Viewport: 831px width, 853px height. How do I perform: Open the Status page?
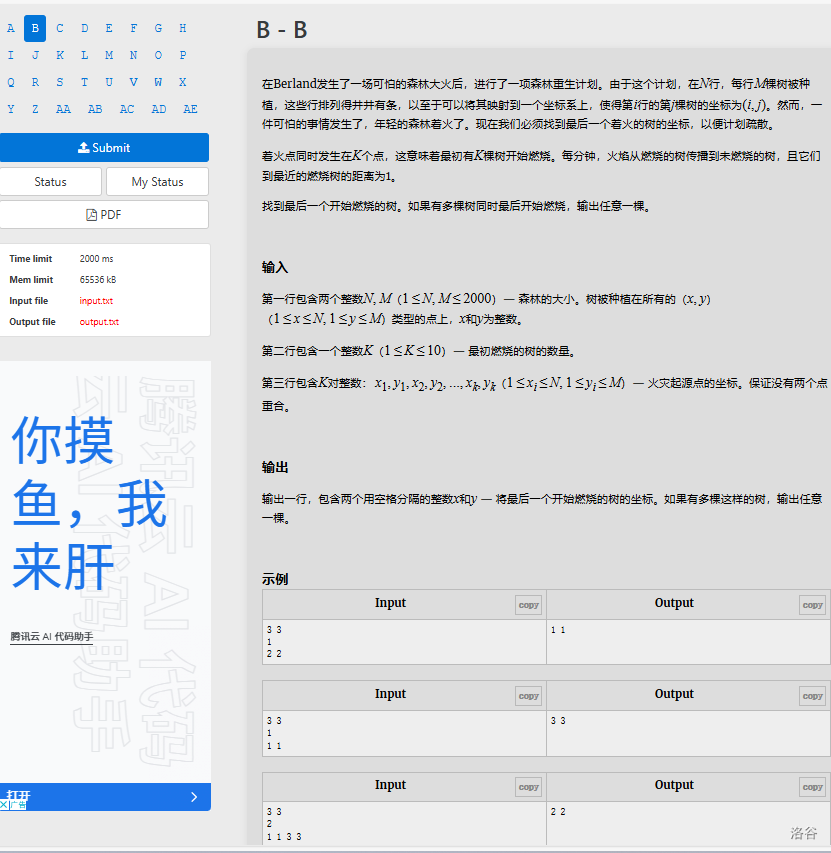click(x=51, y=182)
